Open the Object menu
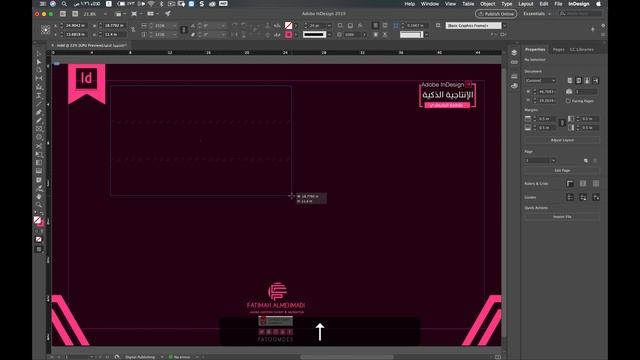 pyautogui.click(x=487, y=4)
